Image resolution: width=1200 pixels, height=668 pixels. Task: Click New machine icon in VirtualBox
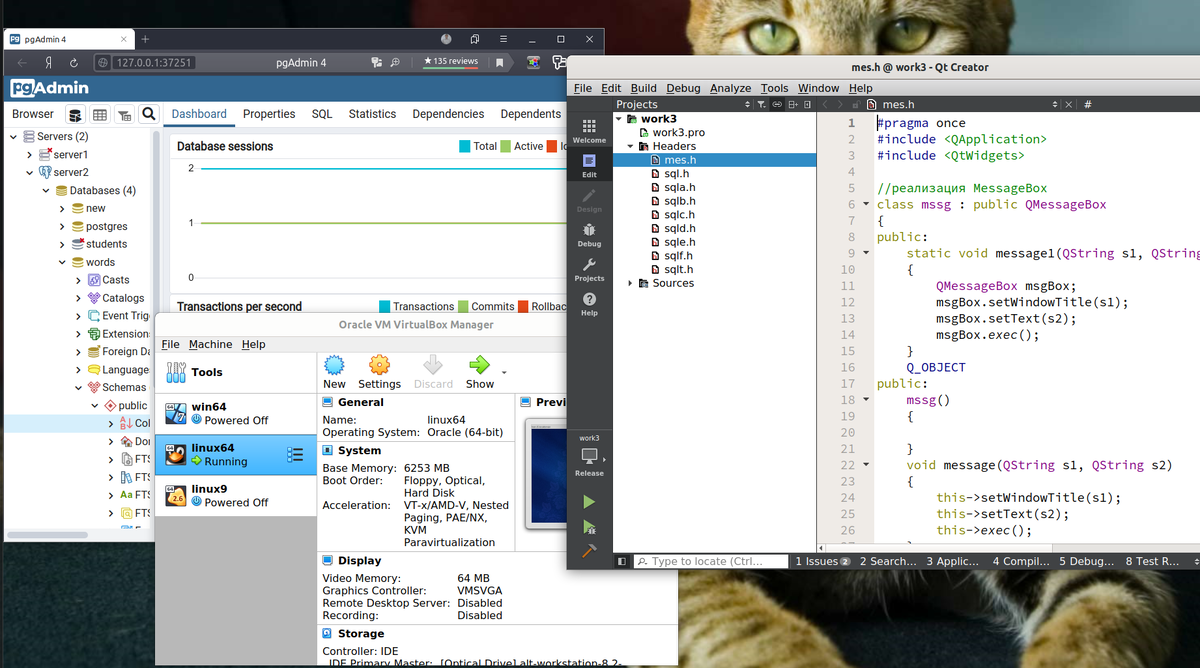click(334, 372)
